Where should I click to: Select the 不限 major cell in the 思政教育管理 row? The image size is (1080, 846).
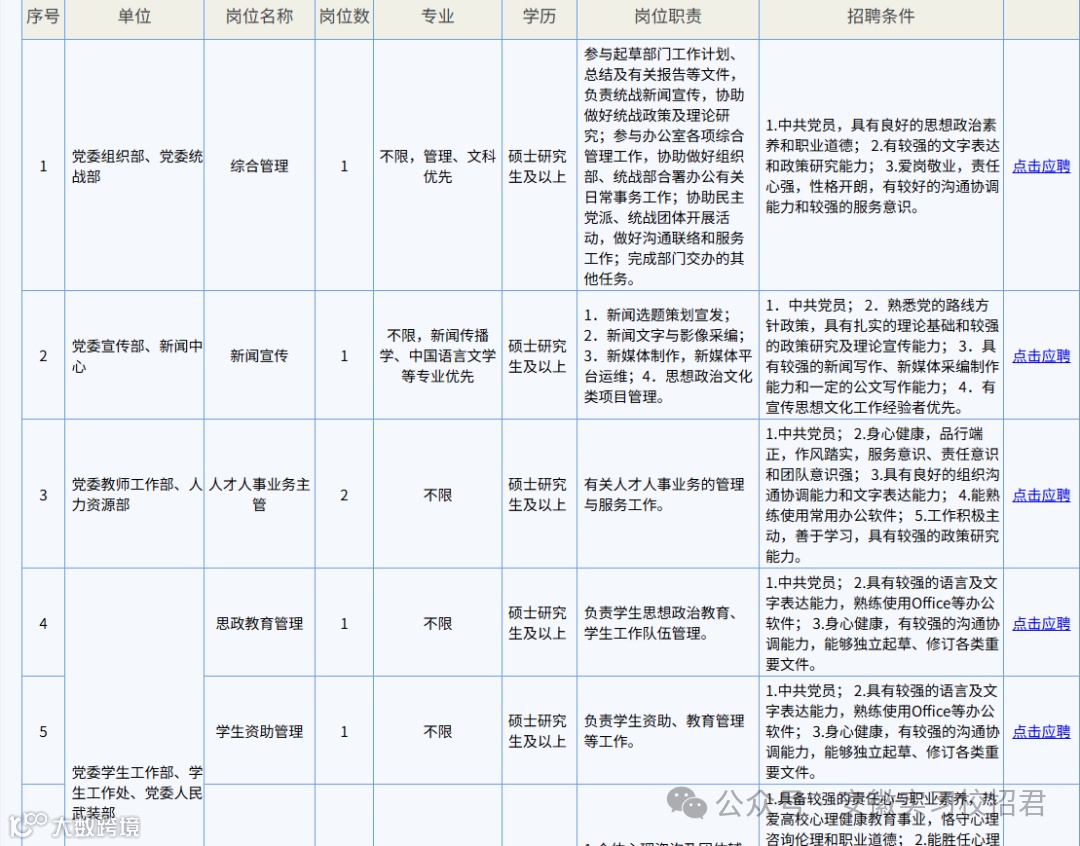(x=437, y=623)
